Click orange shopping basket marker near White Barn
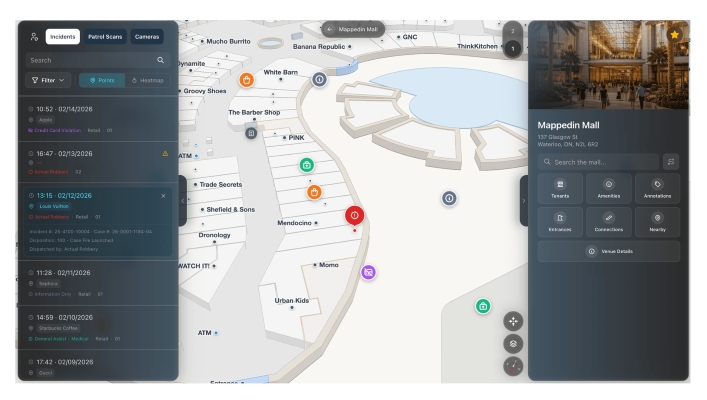This screenshot has height=400, width=707. click(x=246, y=80)
